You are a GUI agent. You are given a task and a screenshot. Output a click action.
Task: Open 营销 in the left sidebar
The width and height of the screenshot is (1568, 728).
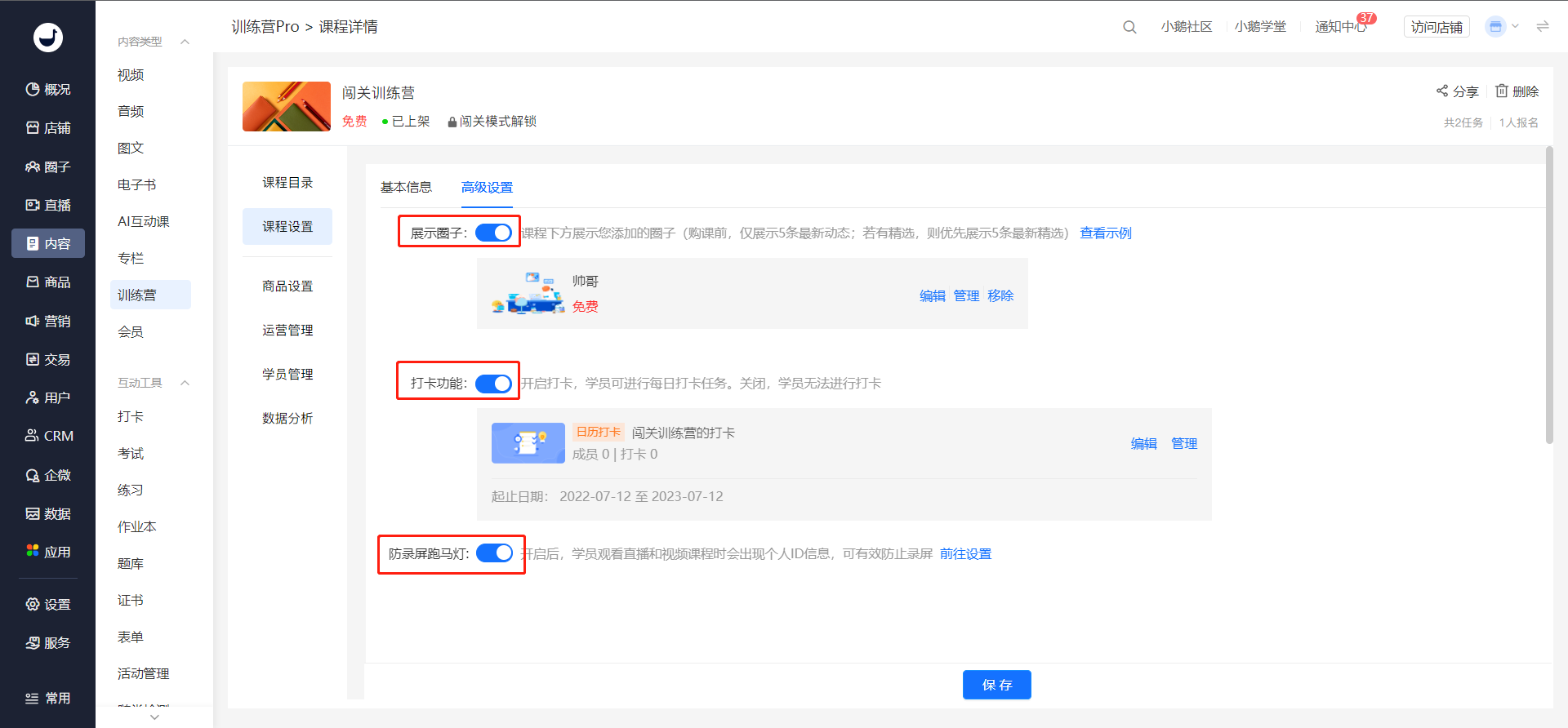48,321
